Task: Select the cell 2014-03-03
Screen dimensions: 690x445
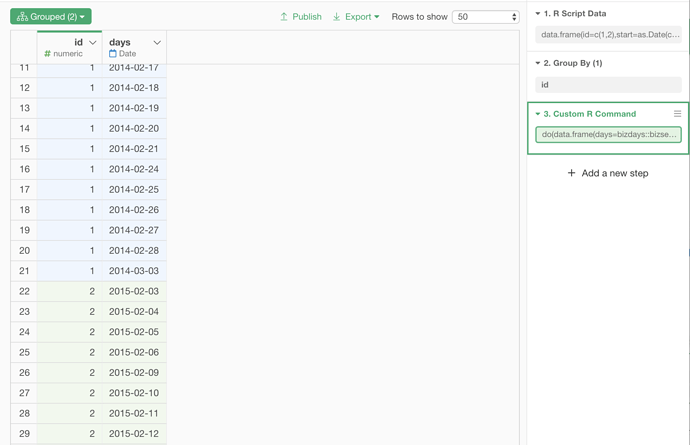Action: click(134, 271)
